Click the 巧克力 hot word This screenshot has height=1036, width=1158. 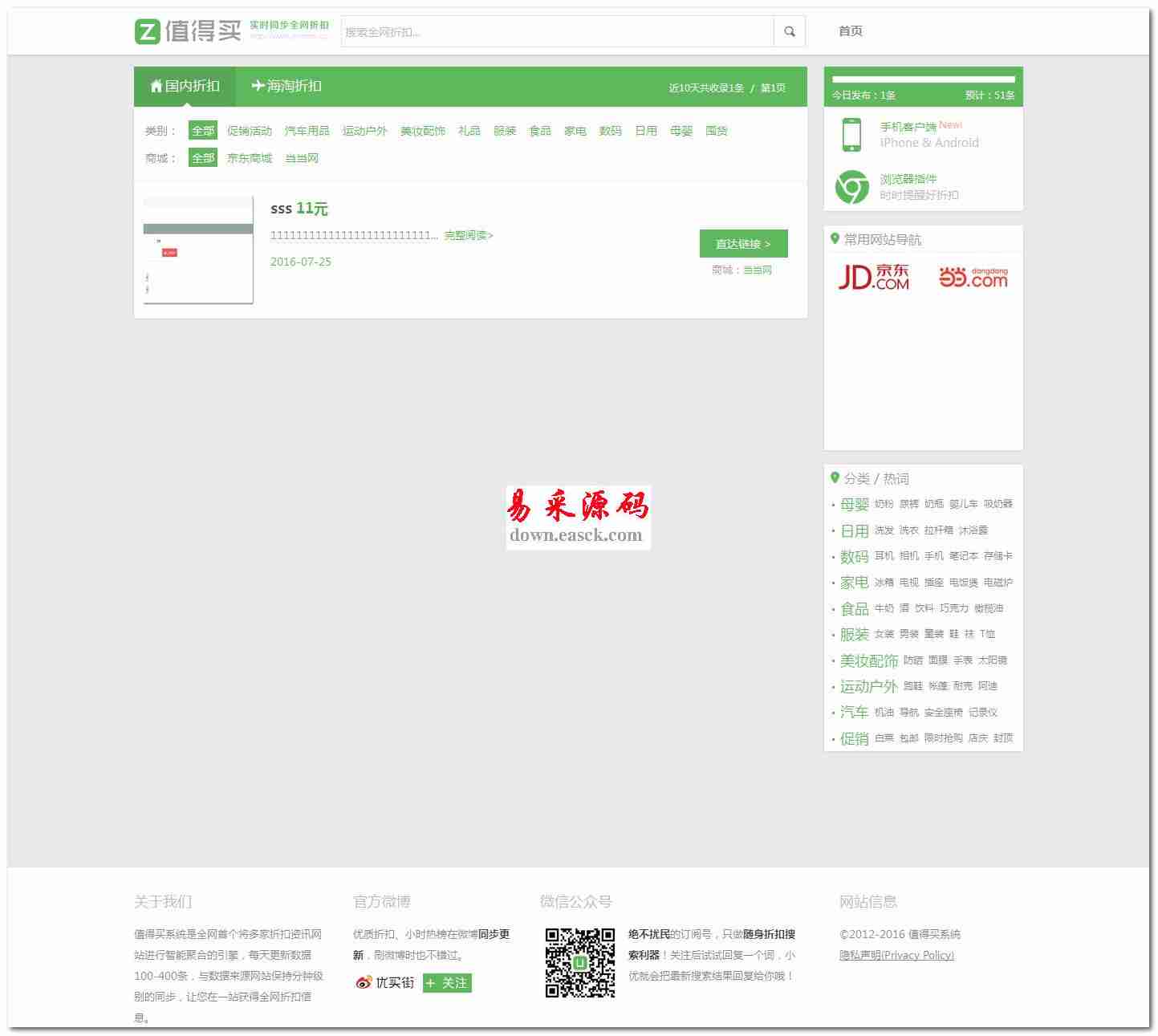click(x=954, y=608)
